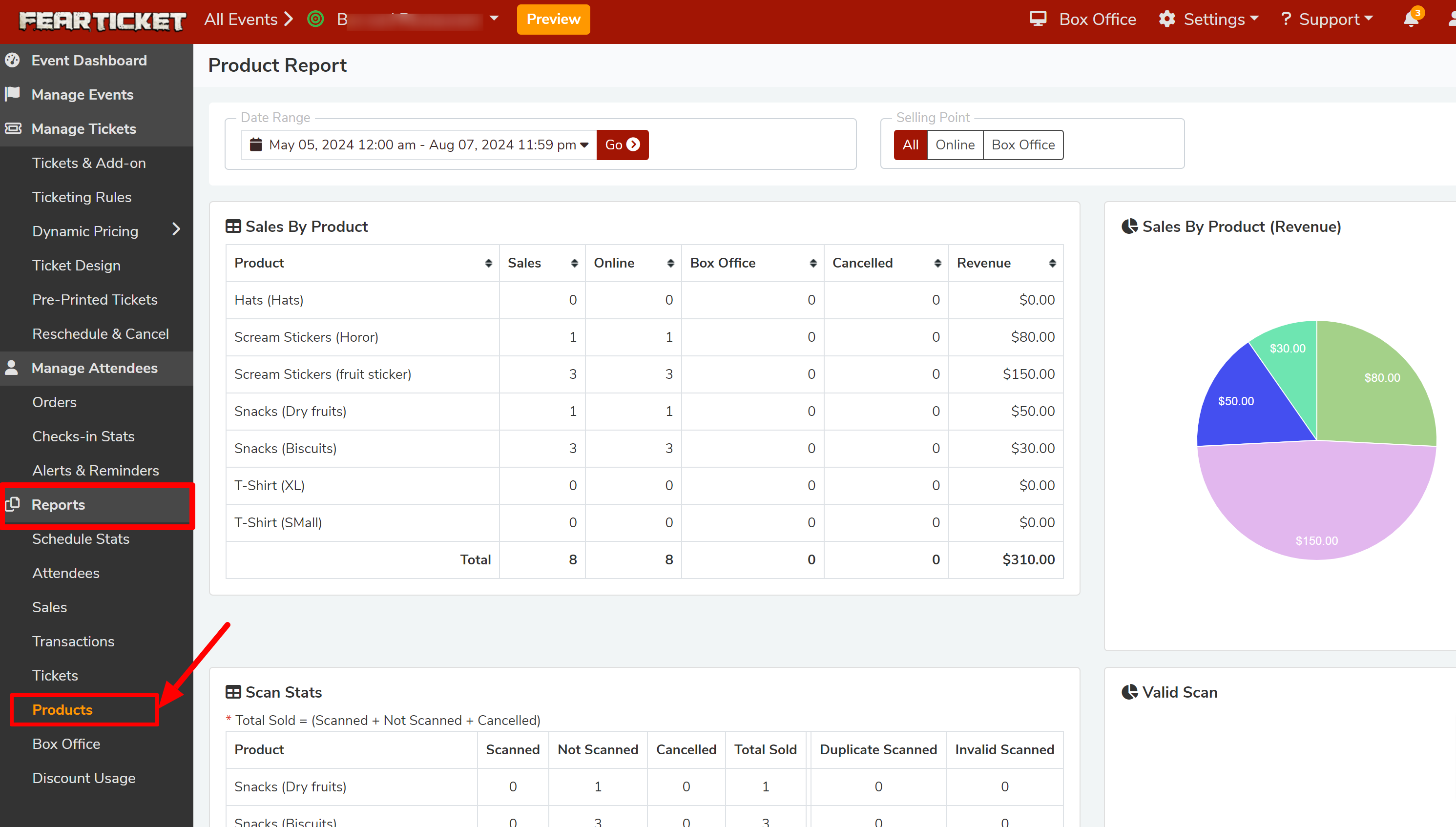Select the Online selling point option
The image size is (1456, 827).
click(x=955, y=145)
